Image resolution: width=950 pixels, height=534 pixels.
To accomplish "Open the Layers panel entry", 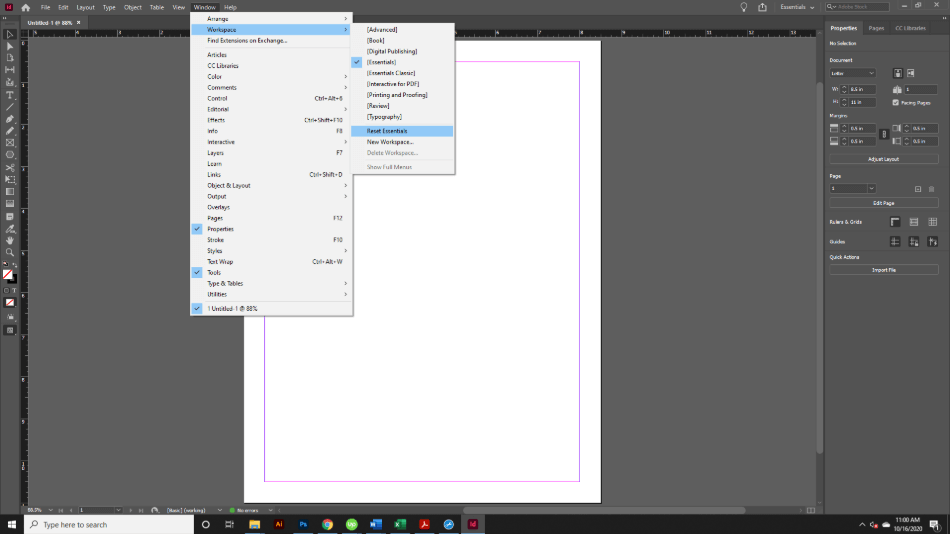I will pos(272,153).
